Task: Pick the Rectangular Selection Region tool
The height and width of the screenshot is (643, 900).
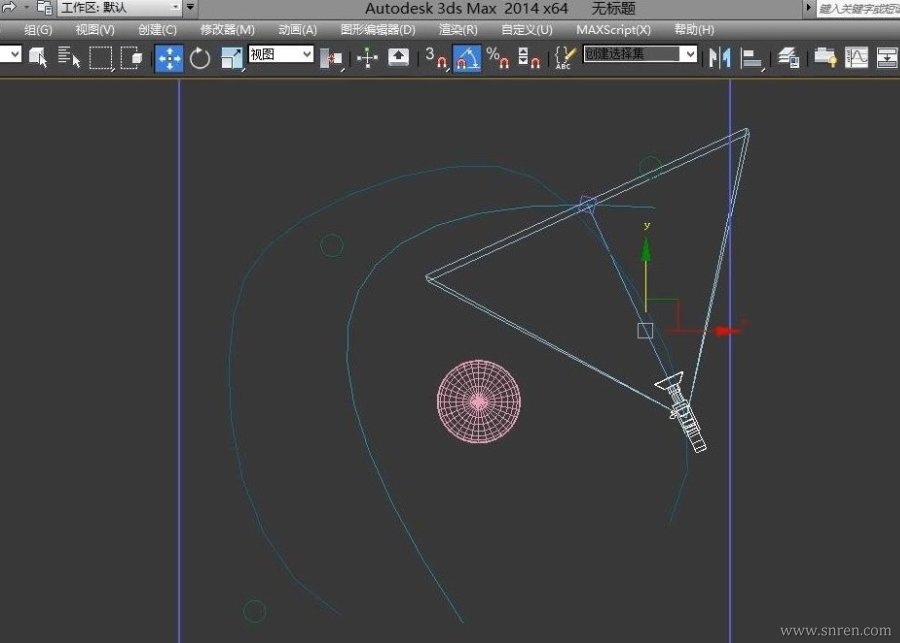Action: point(101,58)
